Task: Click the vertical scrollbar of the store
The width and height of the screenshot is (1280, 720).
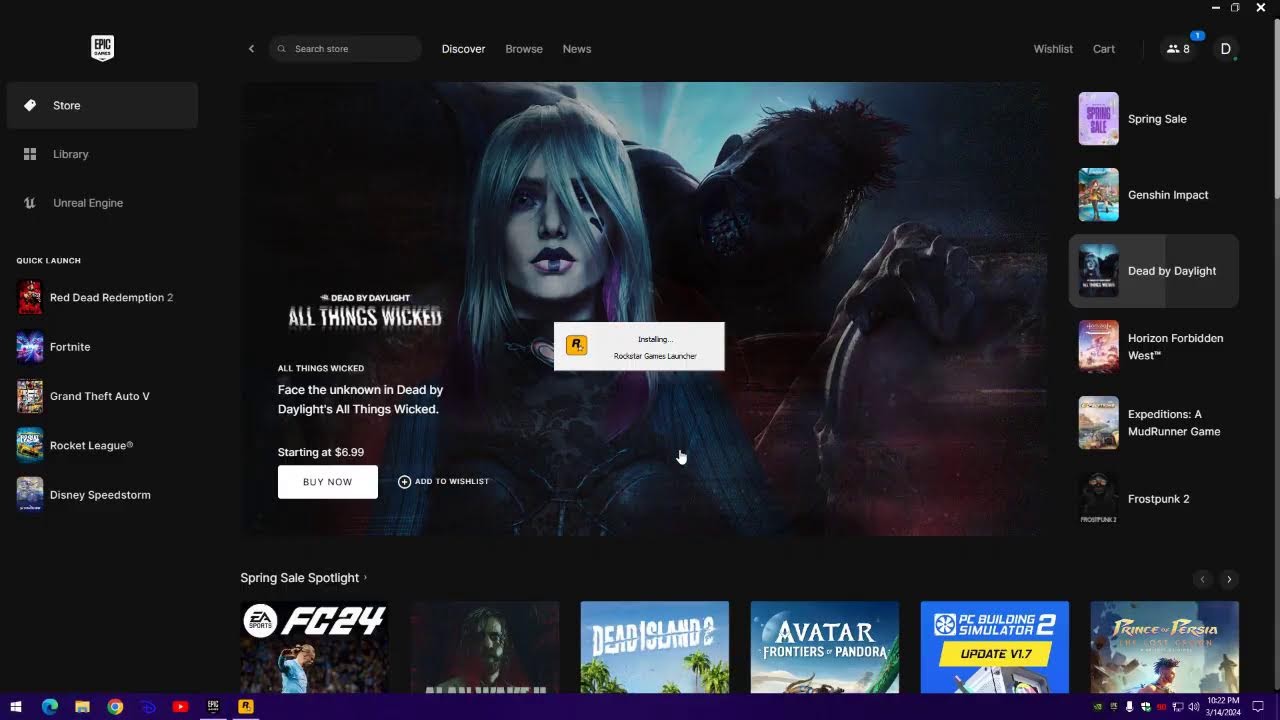Action: point(1276,110)
